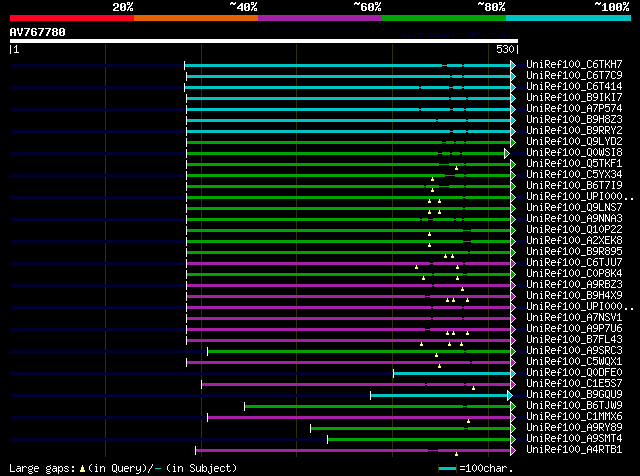Click the Large gaps legend text
Screen dimensions: 640x476
(123, 468)
